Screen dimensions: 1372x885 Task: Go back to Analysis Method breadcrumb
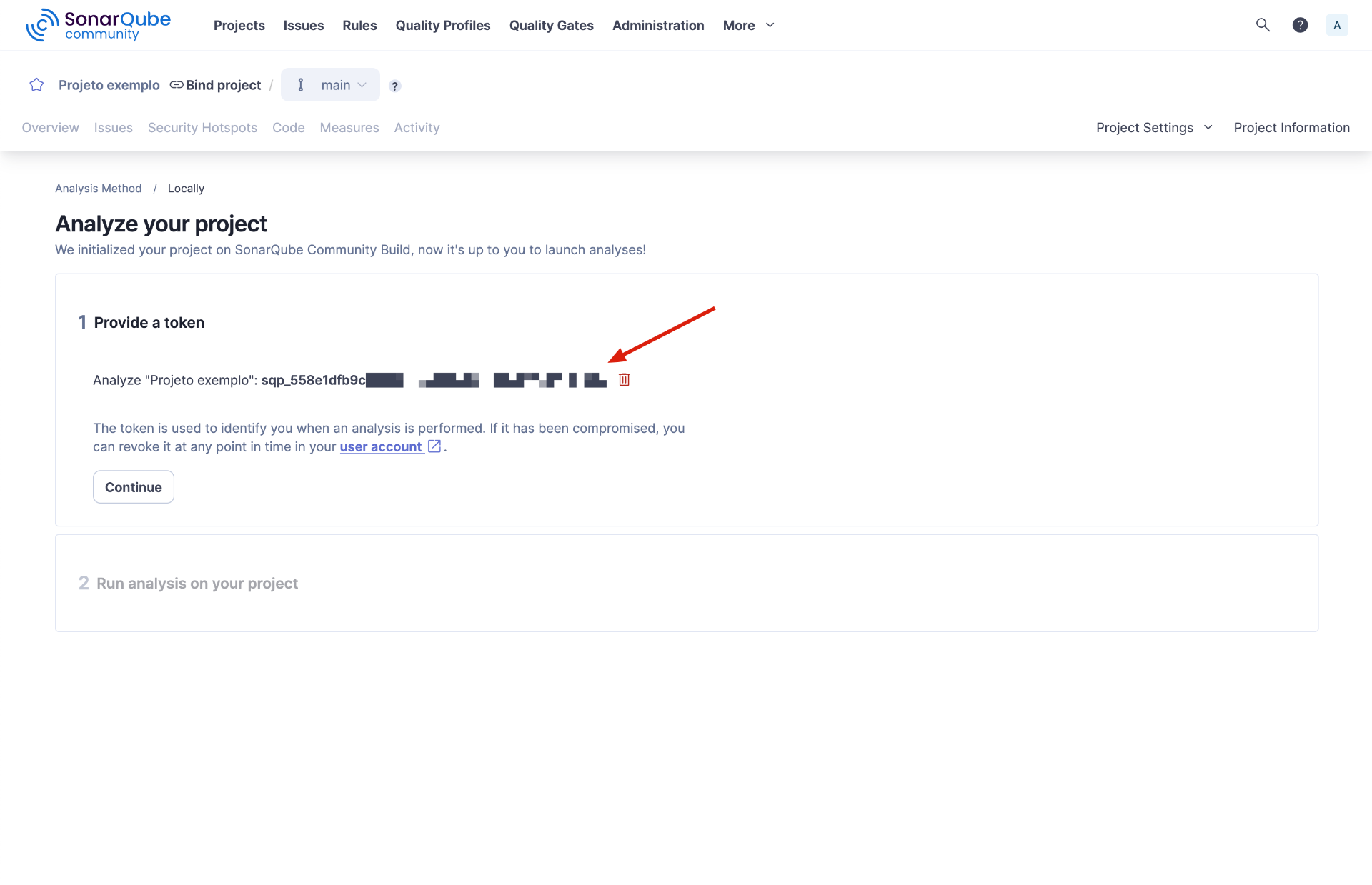pyautogui.click(x=99, y=189)
